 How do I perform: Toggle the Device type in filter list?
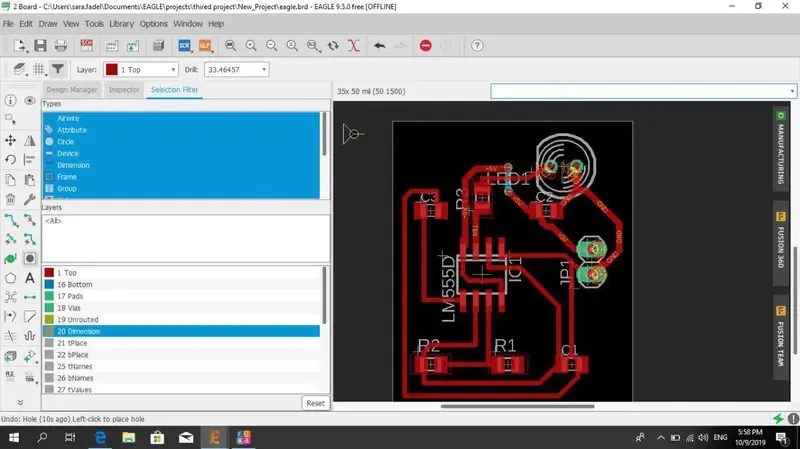[x=67, y=153]
